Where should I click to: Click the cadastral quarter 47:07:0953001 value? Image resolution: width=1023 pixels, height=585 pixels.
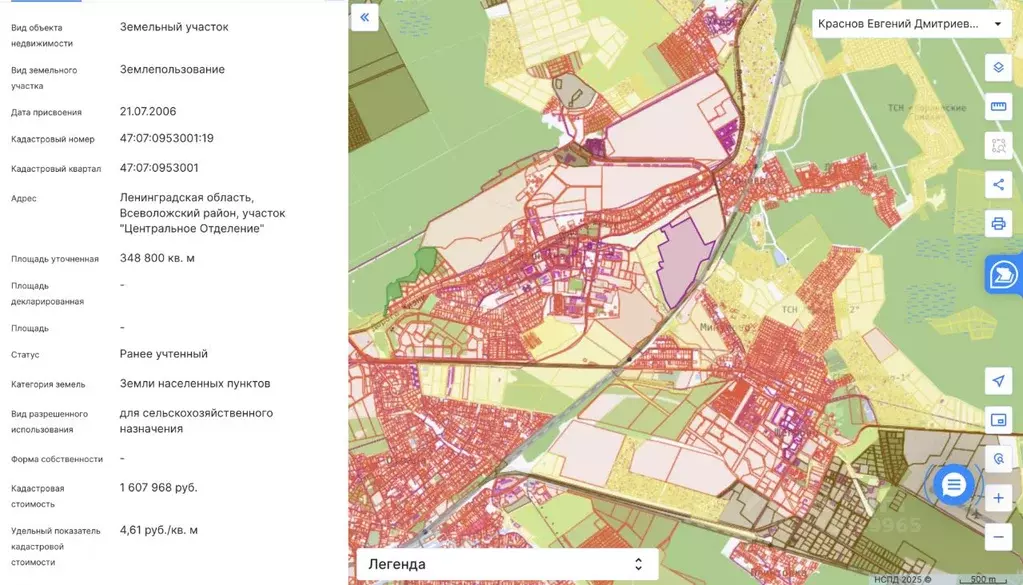[159, 168]
